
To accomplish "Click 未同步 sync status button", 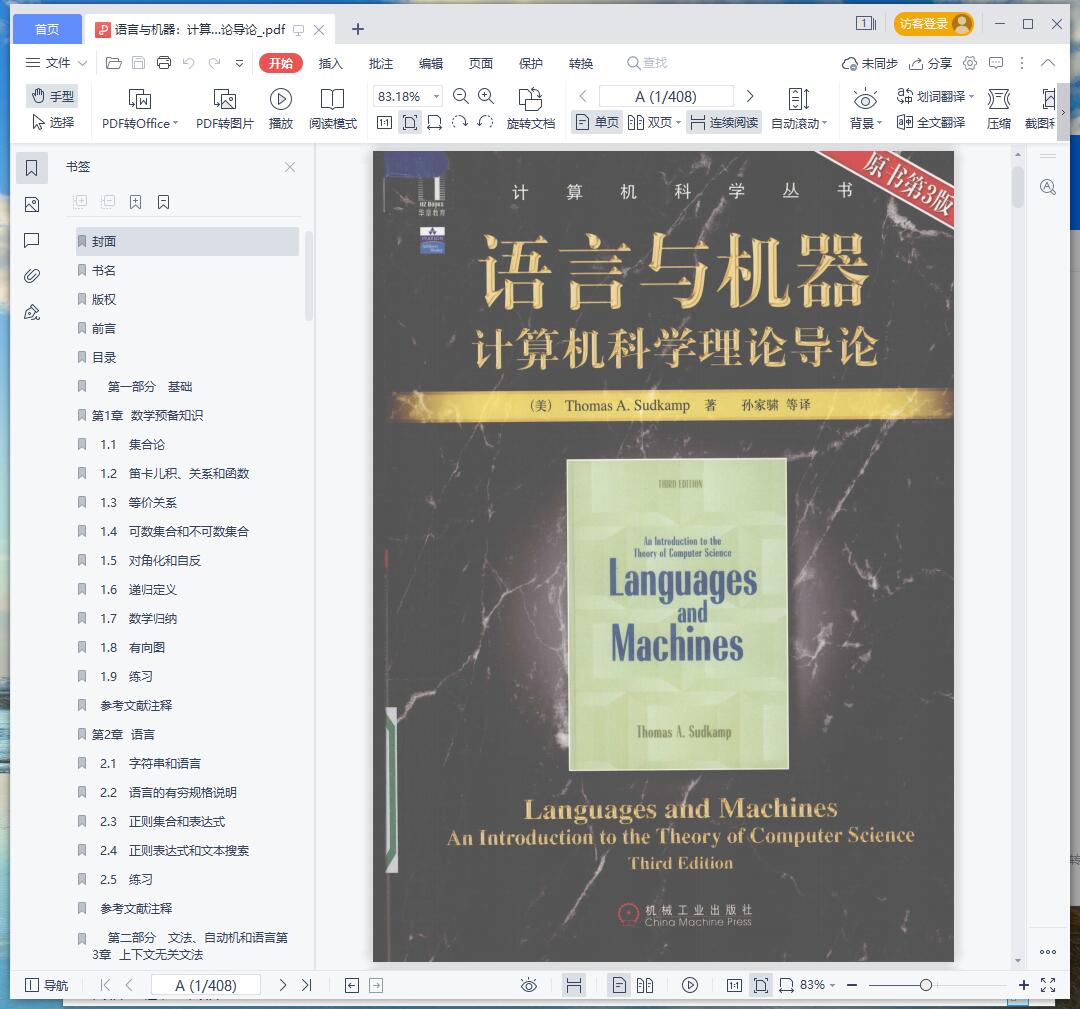I will 869,63.
